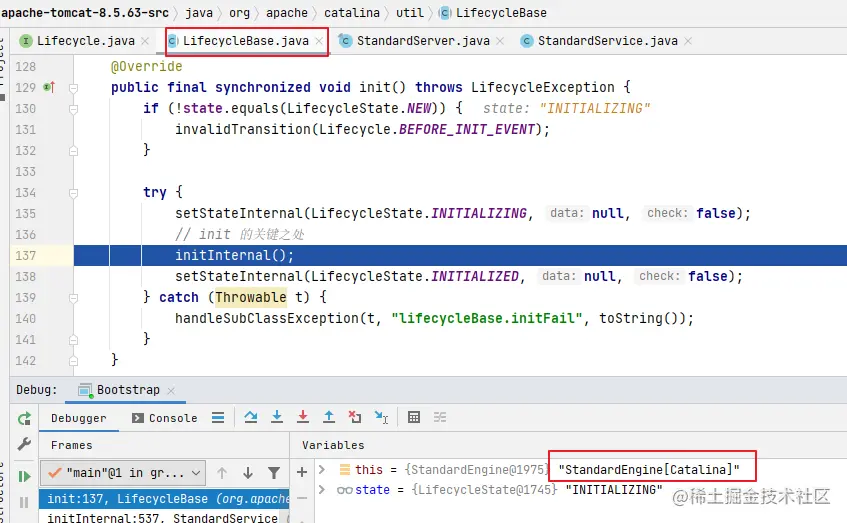Select the initInternal:537, StandardService stack frame
Screen dimensions: 847x523
164,517
